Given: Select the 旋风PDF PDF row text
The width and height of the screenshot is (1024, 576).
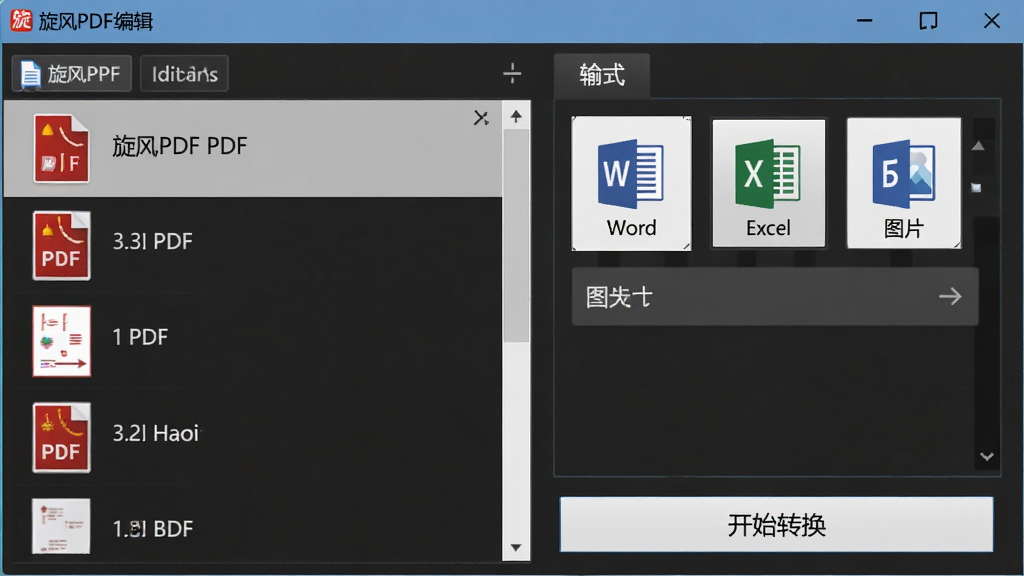Looking at the screenshot, I should point(180,146).
